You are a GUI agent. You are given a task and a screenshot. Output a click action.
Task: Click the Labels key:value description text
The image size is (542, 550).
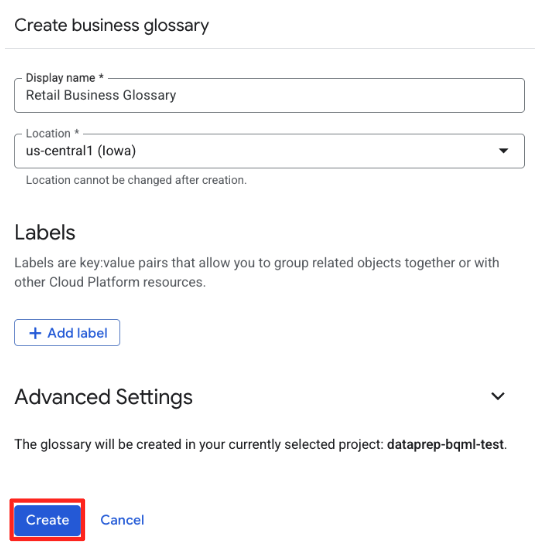click(257, 272)
